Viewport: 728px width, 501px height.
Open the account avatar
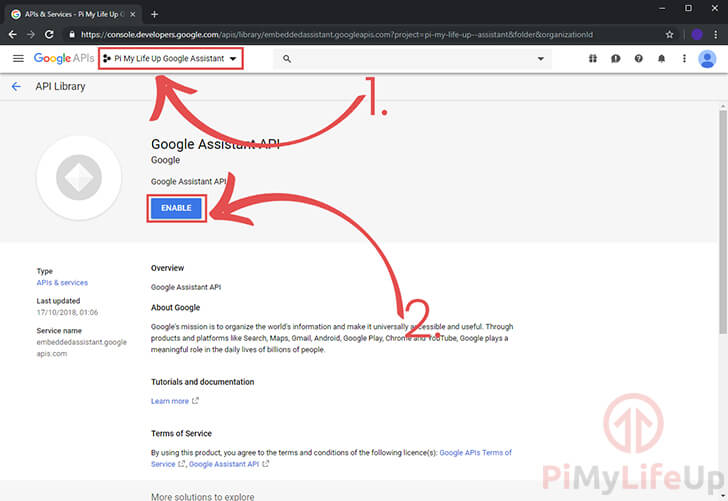[x=707, y=59]
